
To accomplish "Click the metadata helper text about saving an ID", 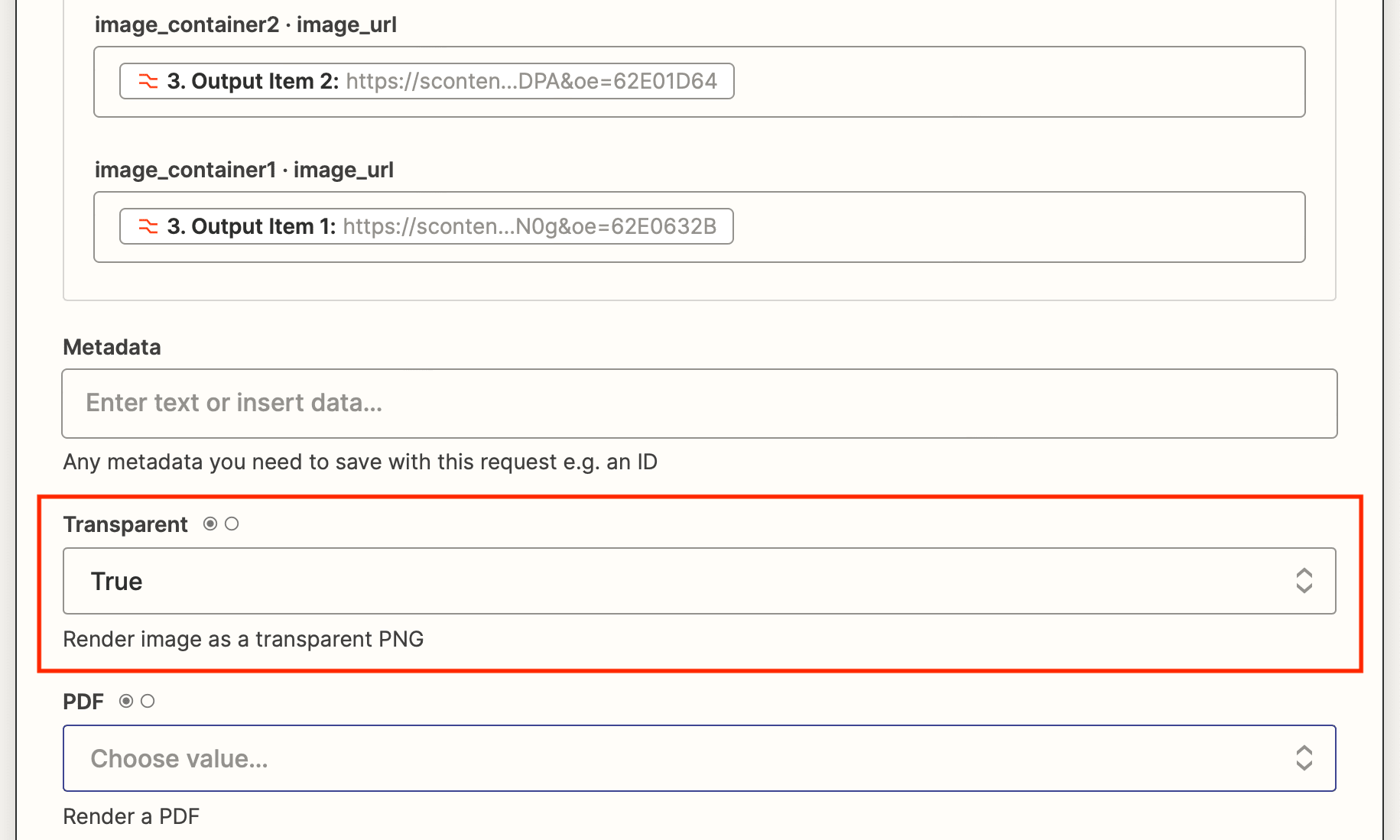I will click(359, 461).
